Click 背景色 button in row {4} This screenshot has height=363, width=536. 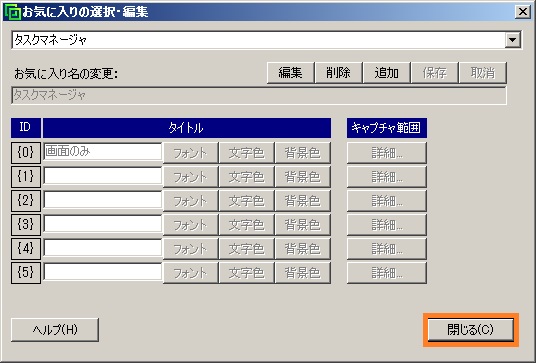[x=303, y=249]
